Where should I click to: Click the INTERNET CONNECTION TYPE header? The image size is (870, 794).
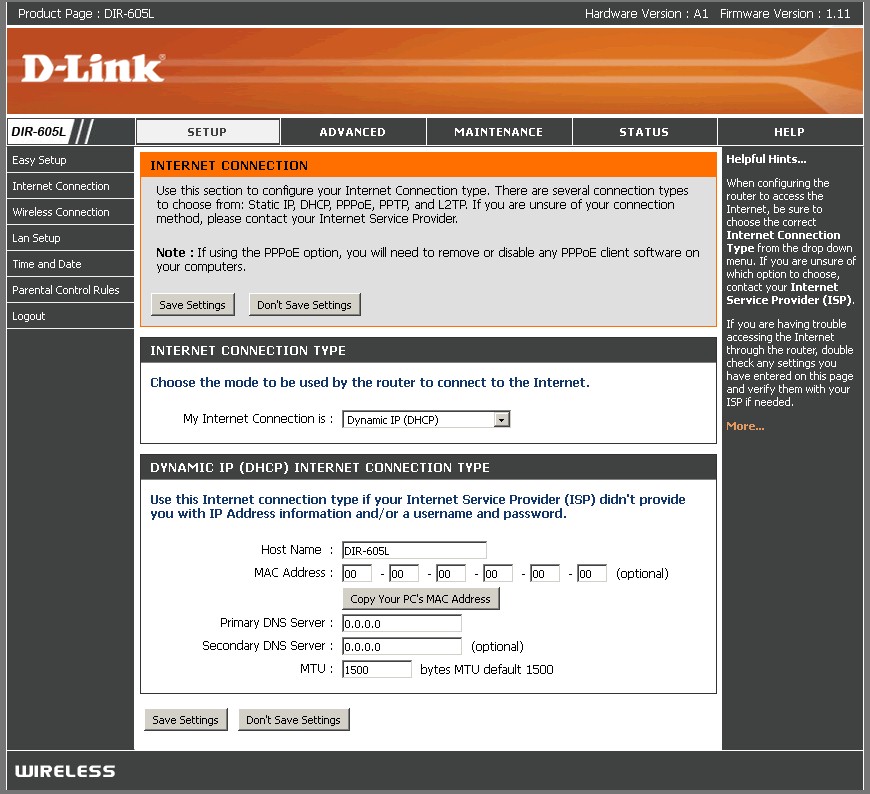click(x=428, y=350)
